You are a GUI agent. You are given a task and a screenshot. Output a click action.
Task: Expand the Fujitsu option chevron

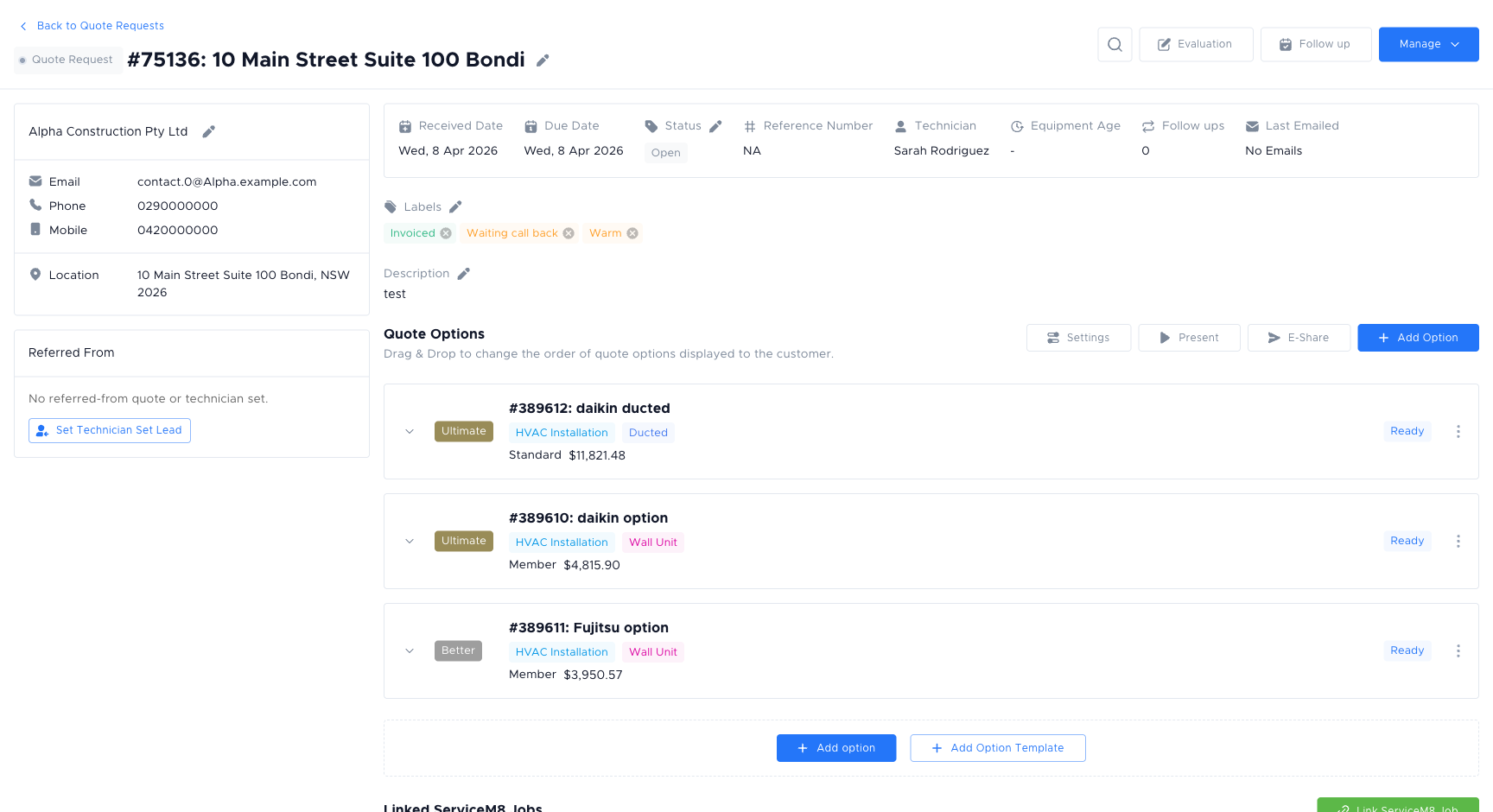(410, 650)
